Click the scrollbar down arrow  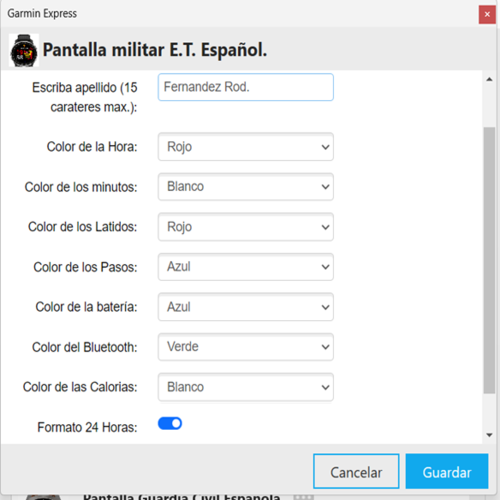[489, 435]
